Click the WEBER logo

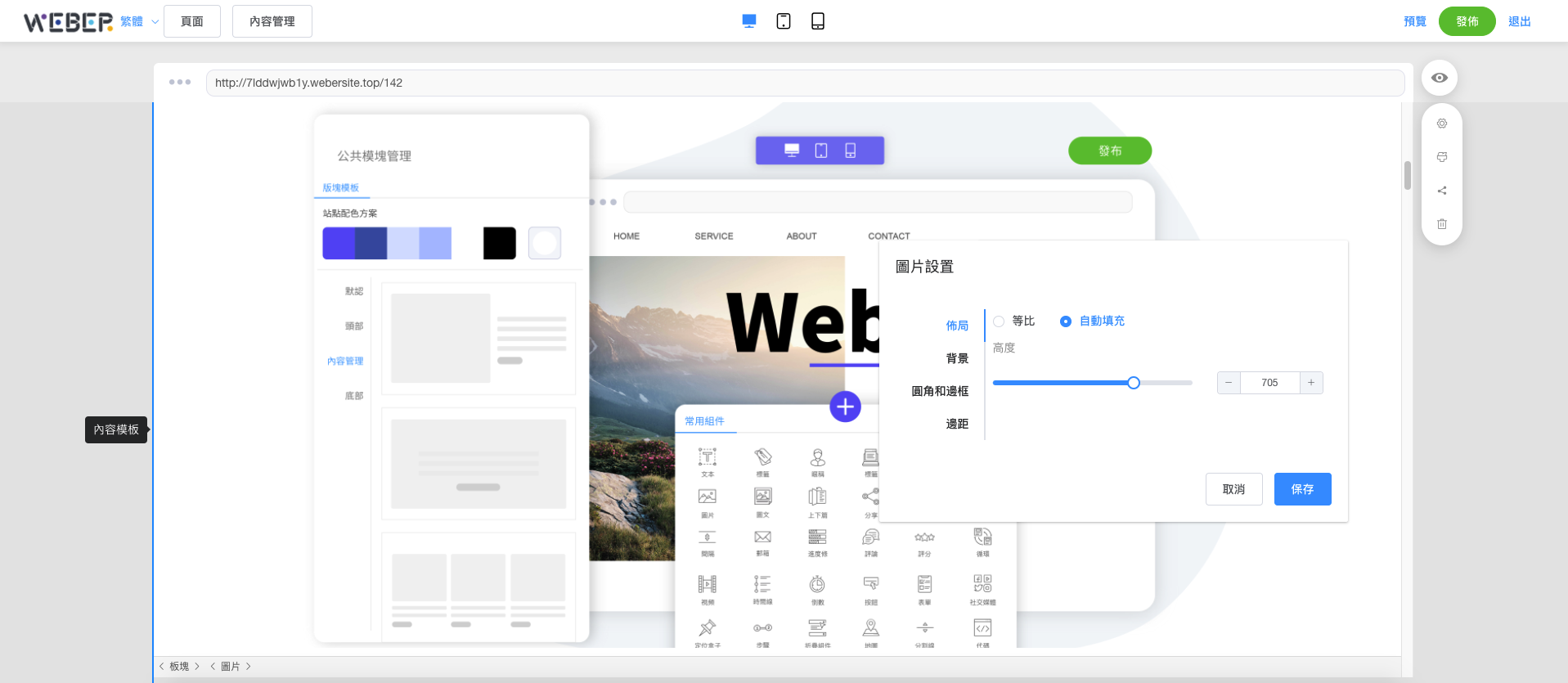[x=68, y=22]
